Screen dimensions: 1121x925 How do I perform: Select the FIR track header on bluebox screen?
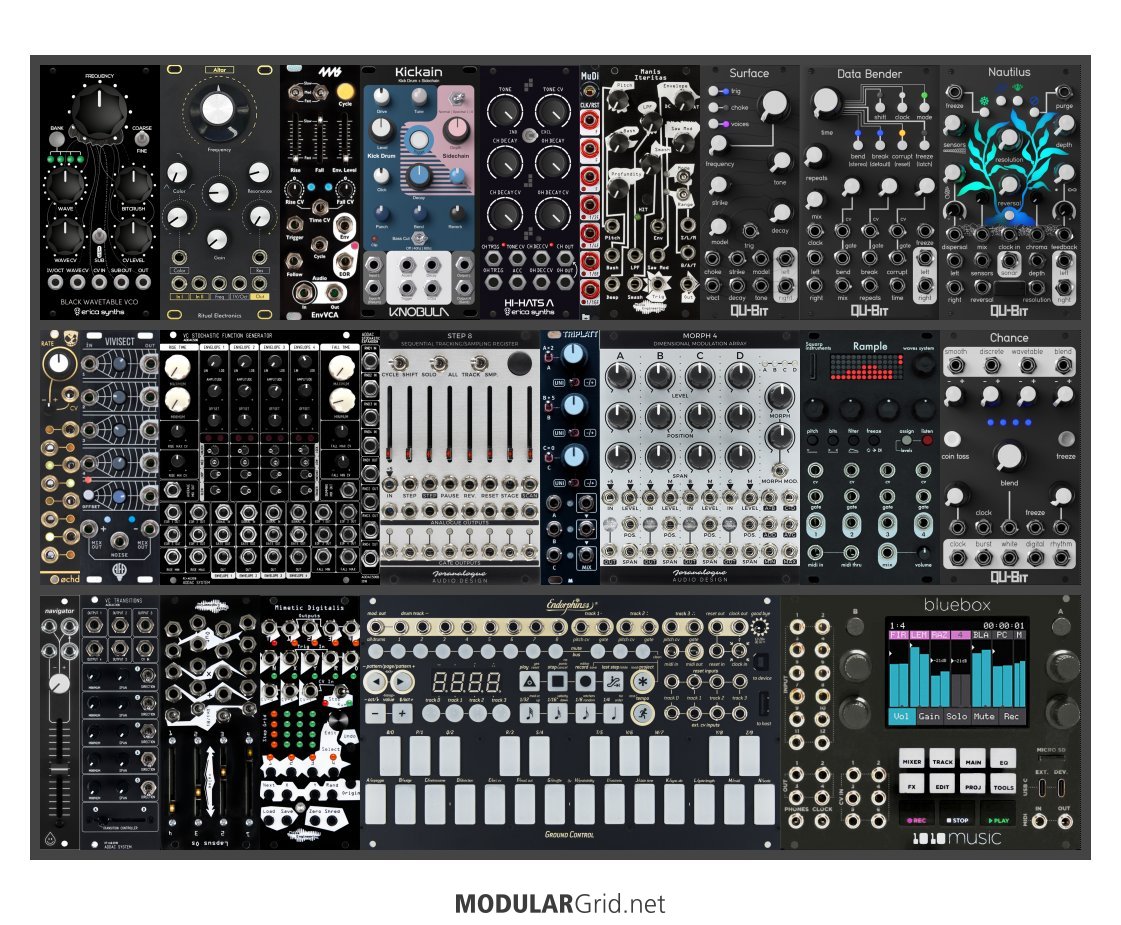(x=899, y=635)
